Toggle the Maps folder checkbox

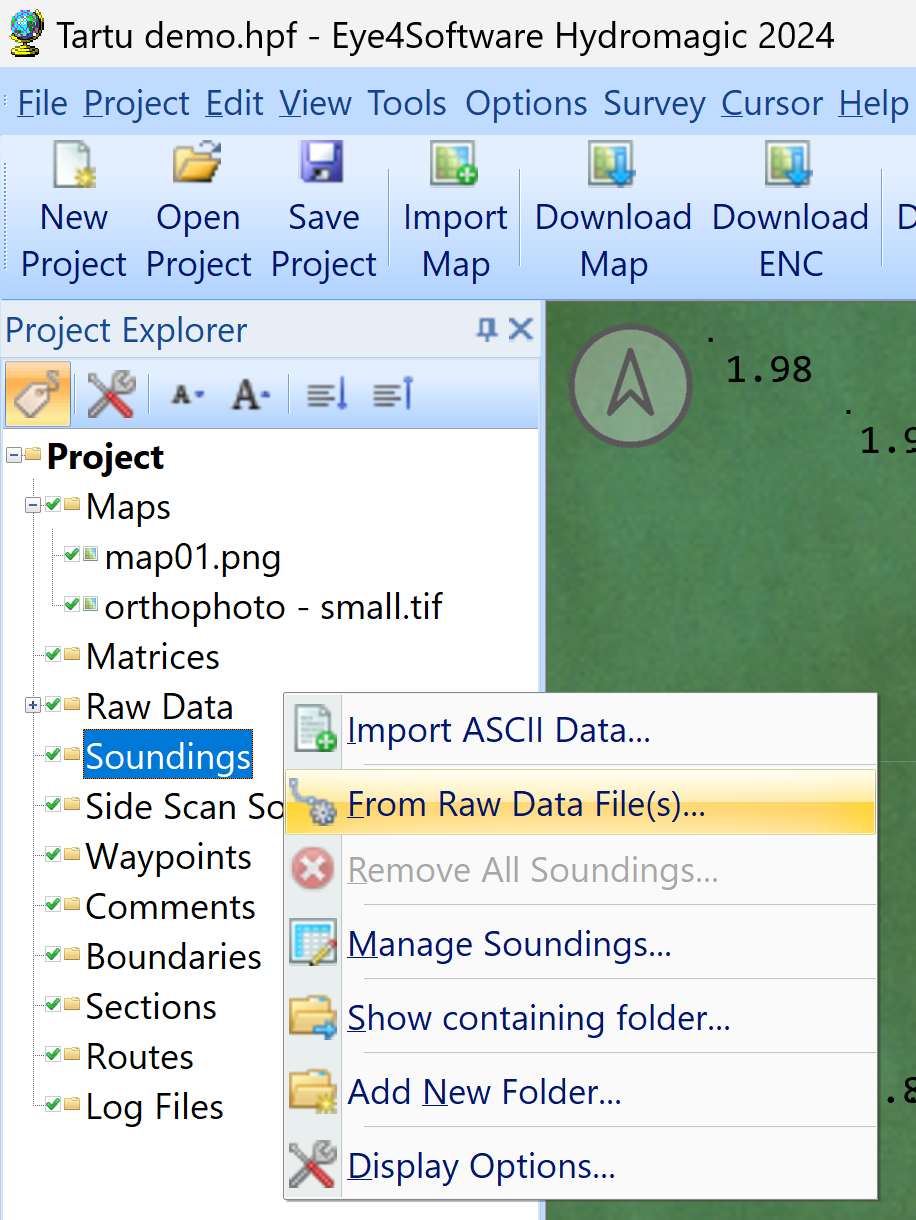click(53, 505)
